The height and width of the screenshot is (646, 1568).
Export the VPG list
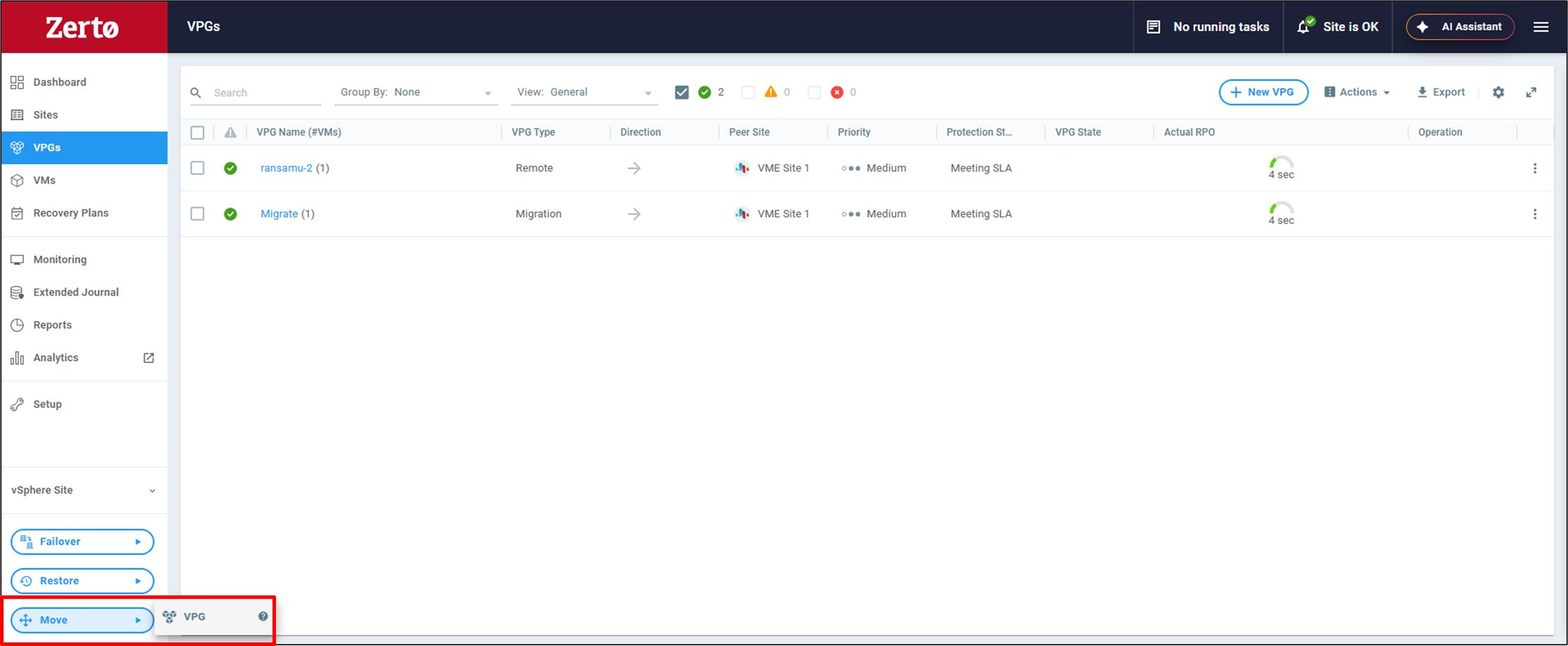point(1441,92)
